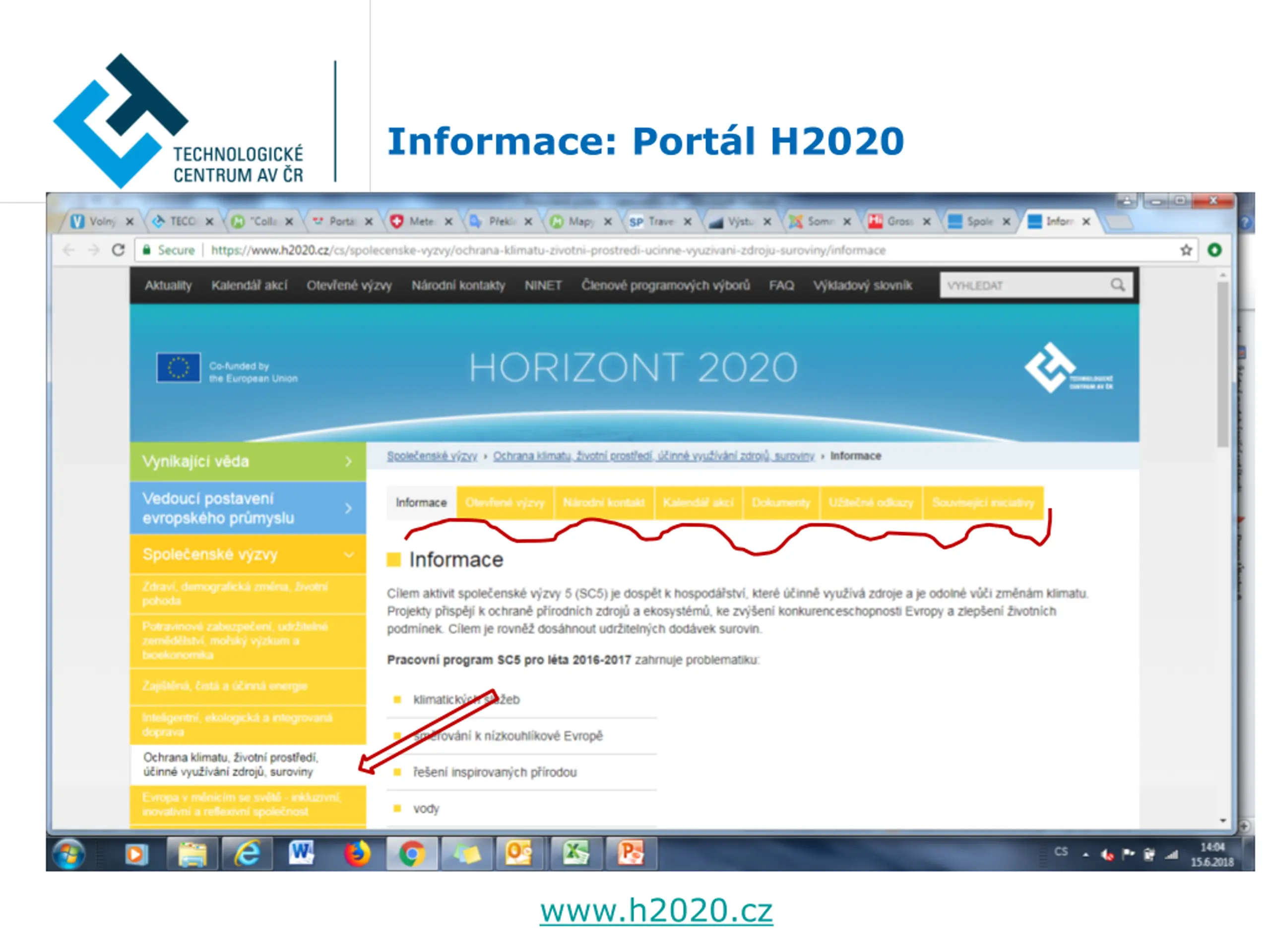The width and height of the screenshot is (1270, 952).
Task: Select the Informace content tab
Action: 421,503
